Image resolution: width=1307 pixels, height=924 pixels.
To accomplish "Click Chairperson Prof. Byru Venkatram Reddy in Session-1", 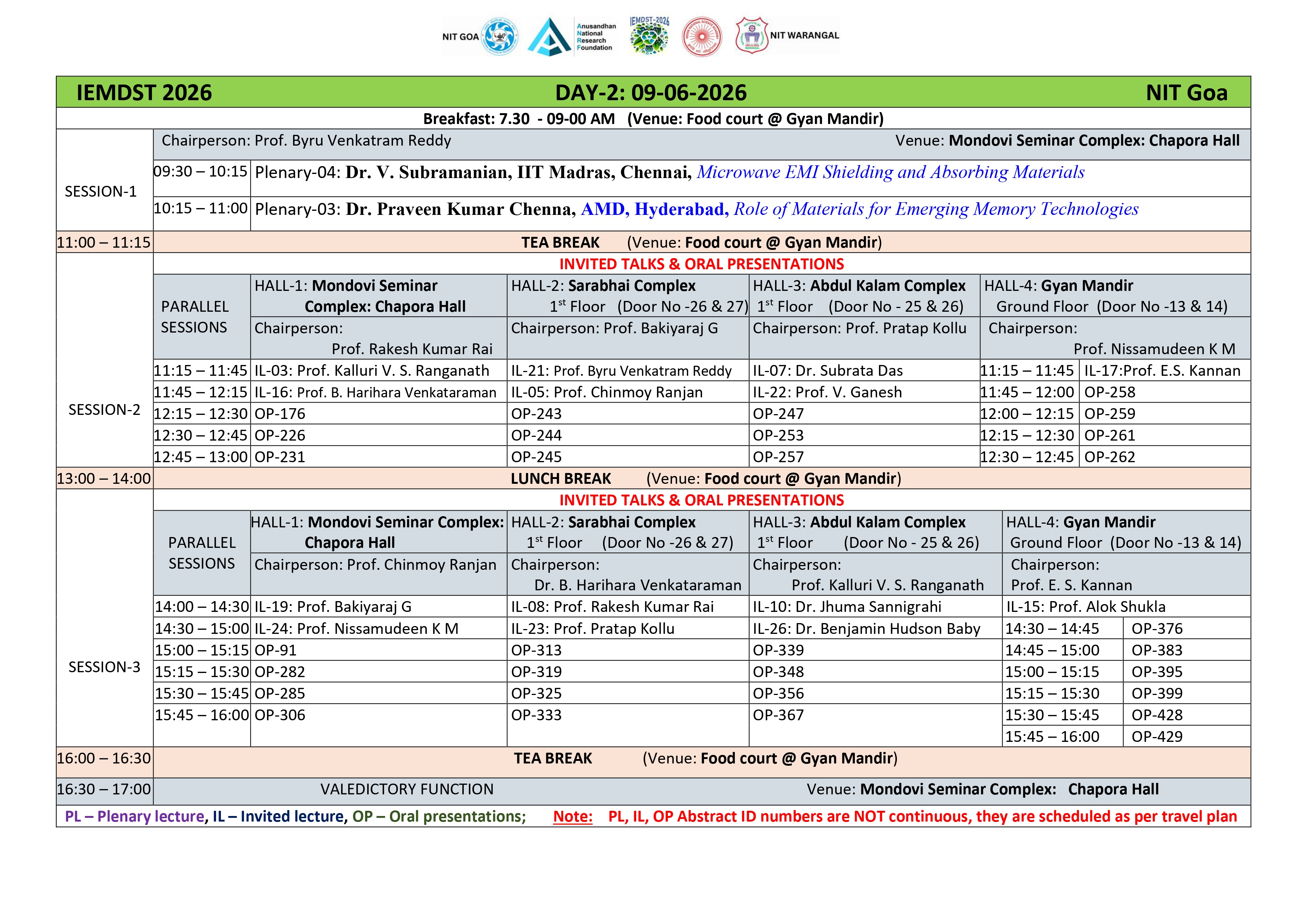I will pos(306,141).
